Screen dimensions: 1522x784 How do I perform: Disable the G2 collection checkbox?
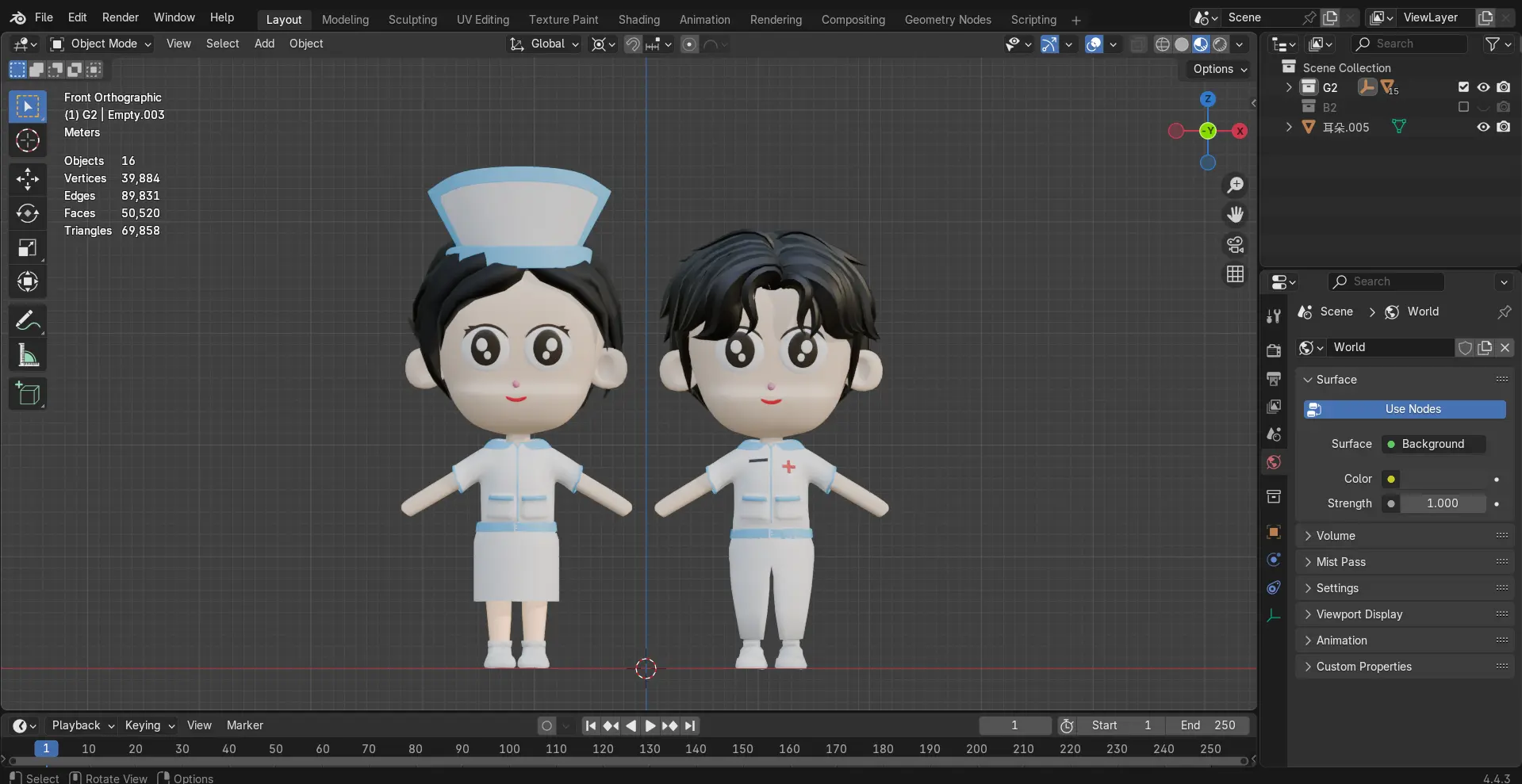click(x=1463, y=87)
